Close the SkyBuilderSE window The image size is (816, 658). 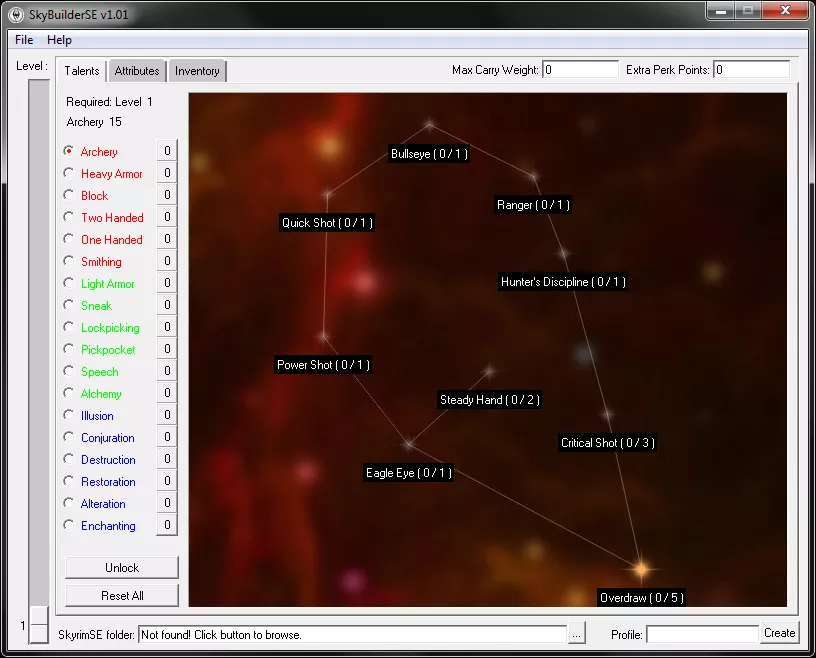[x=785, y=10]
